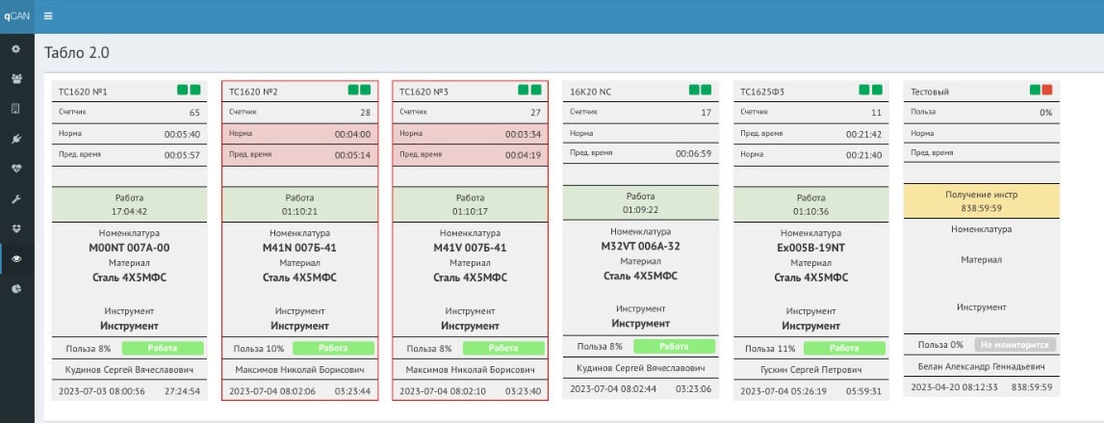Viewport: 1104px width, 423px height.
Task: Open the dropbox-style boxes icon in sidebar
Action: pos(17,228)
